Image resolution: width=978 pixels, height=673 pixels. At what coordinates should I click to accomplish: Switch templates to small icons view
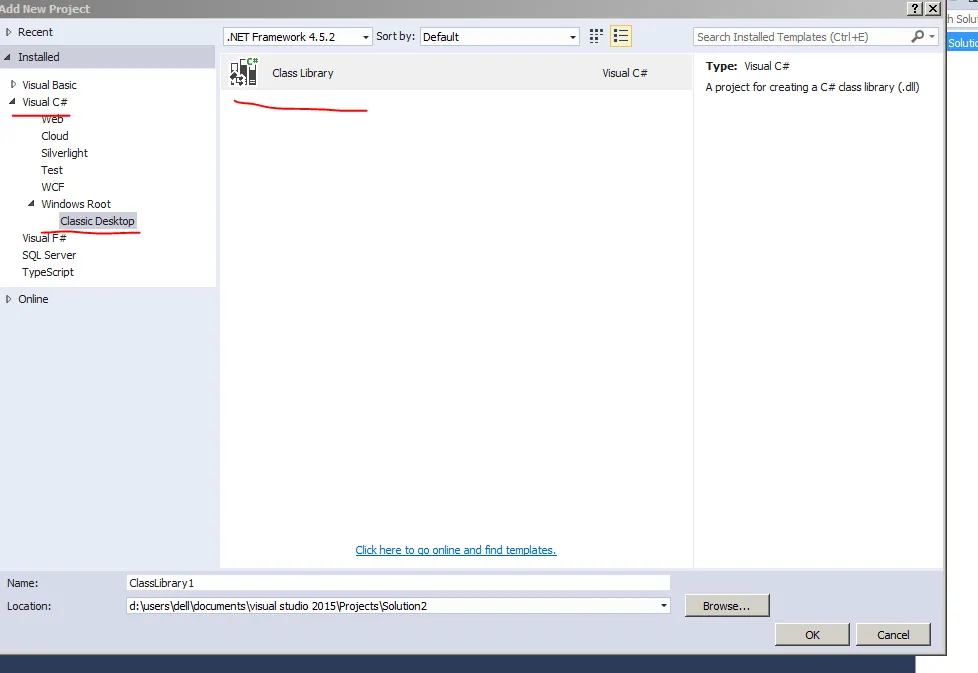point(596,36)
